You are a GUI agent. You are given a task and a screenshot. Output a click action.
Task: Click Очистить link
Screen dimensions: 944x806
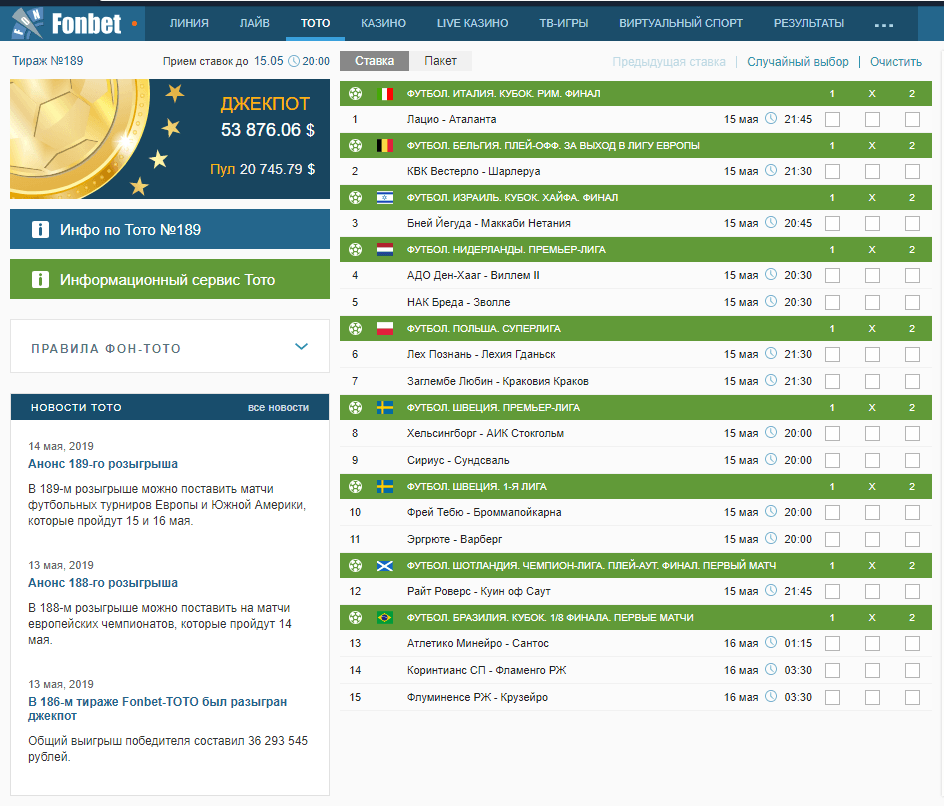pyautogui.click(x=896, y=61)
